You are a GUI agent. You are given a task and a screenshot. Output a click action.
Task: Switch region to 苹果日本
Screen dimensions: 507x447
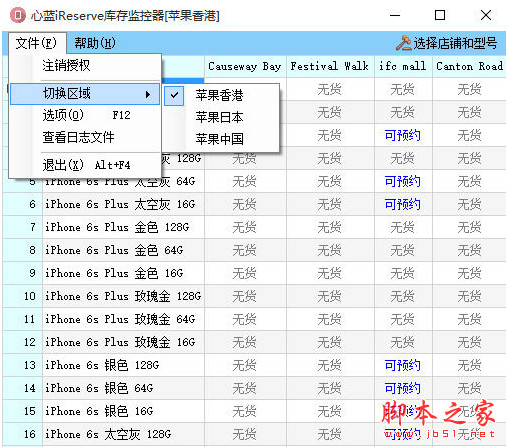pyautogui.click(x=221, y=117)
